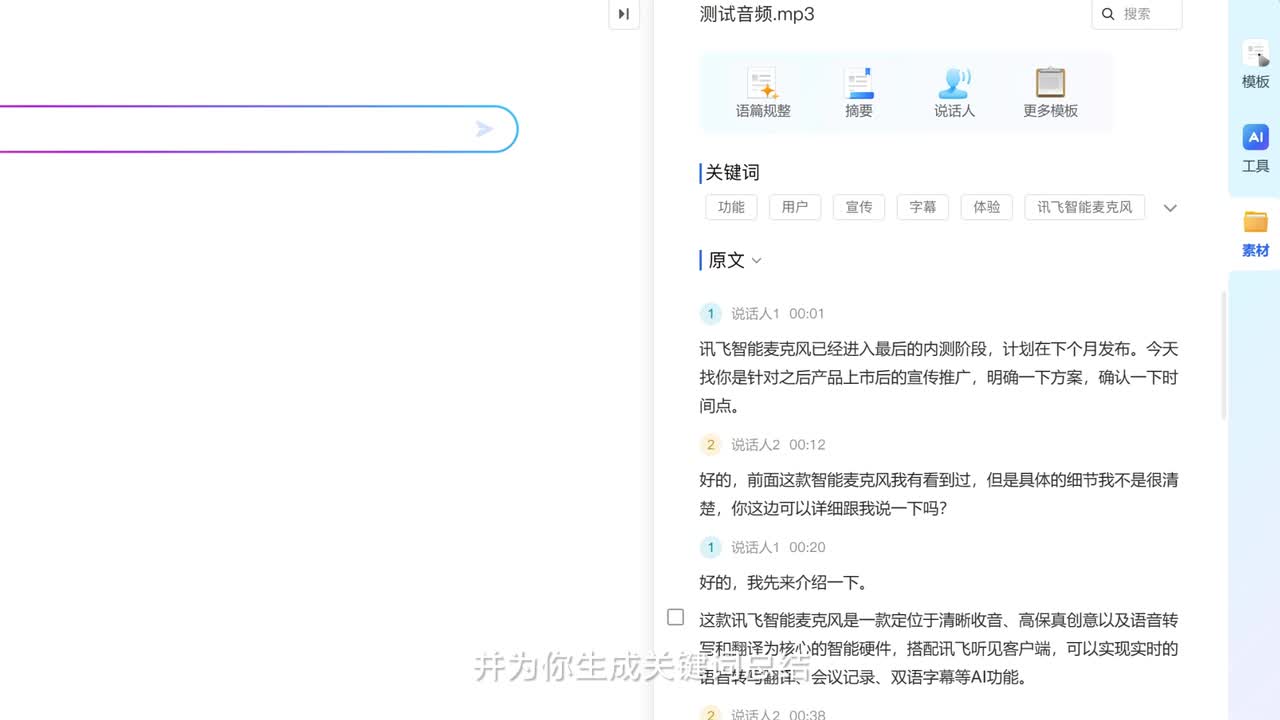Collapse panel with the skip arrow button
This screenshot has width=1280, height=720.
click(624, 14)
